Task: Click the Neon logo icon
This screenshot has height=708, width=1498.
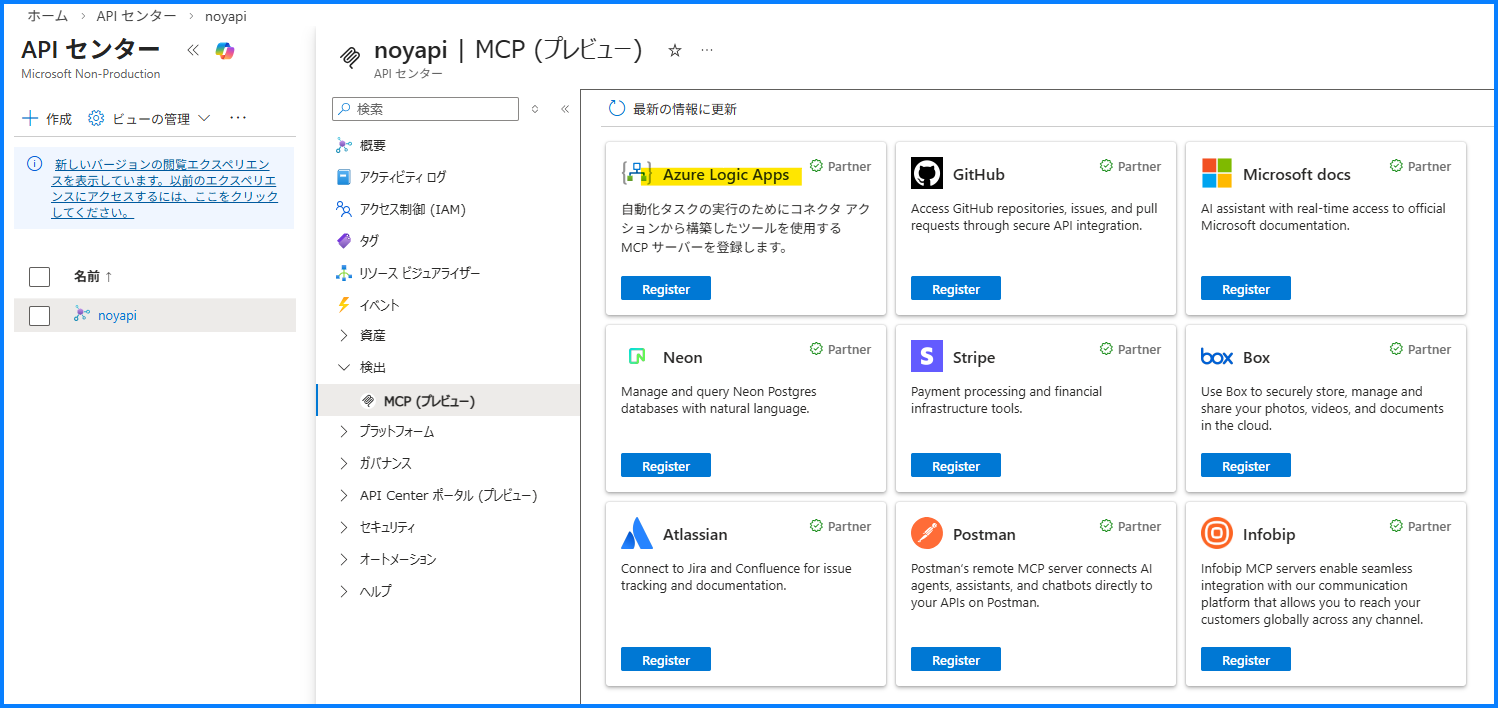Action: tap(636, 356)
